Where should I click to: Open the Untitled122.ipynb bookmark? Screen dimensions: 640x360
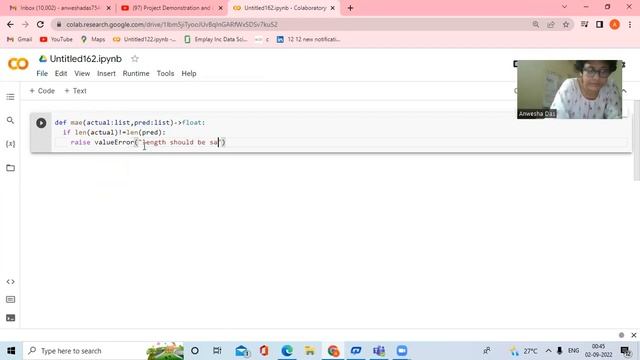tap(144, 39)
